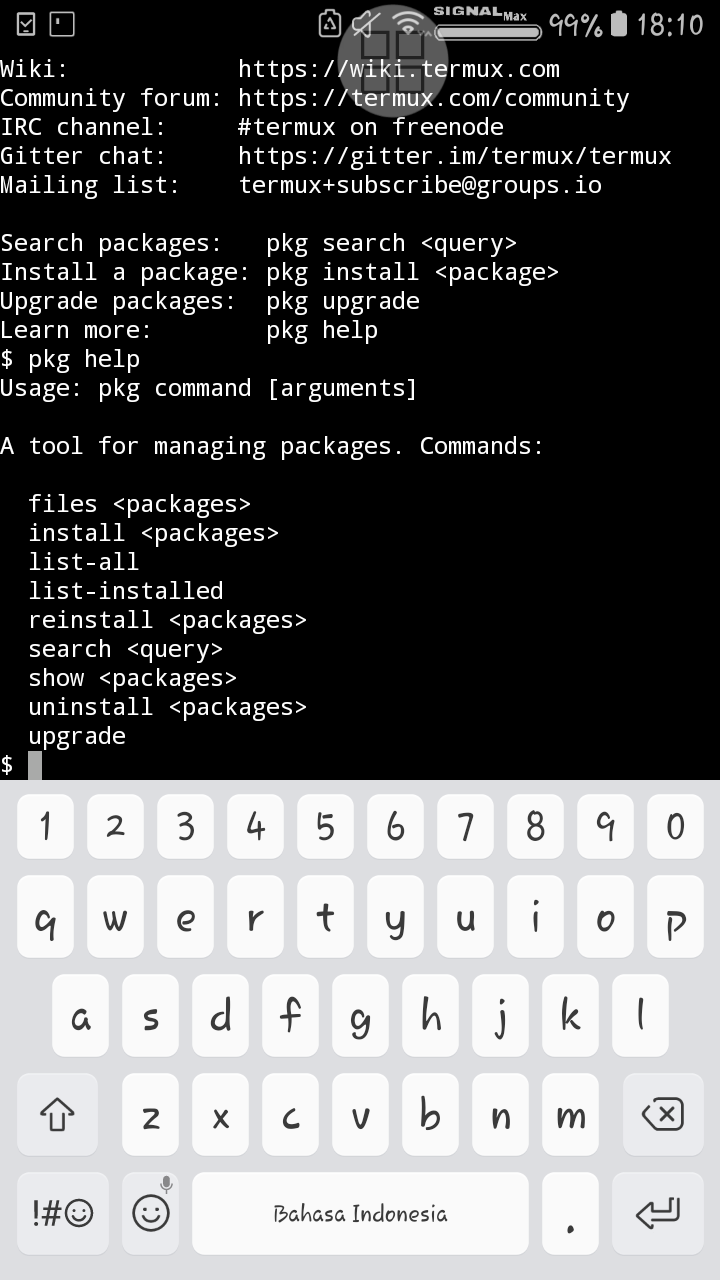Toggle the Shift arrow key
The height and width of the screenshot is (1280, 720).
tap(57, 1114)
